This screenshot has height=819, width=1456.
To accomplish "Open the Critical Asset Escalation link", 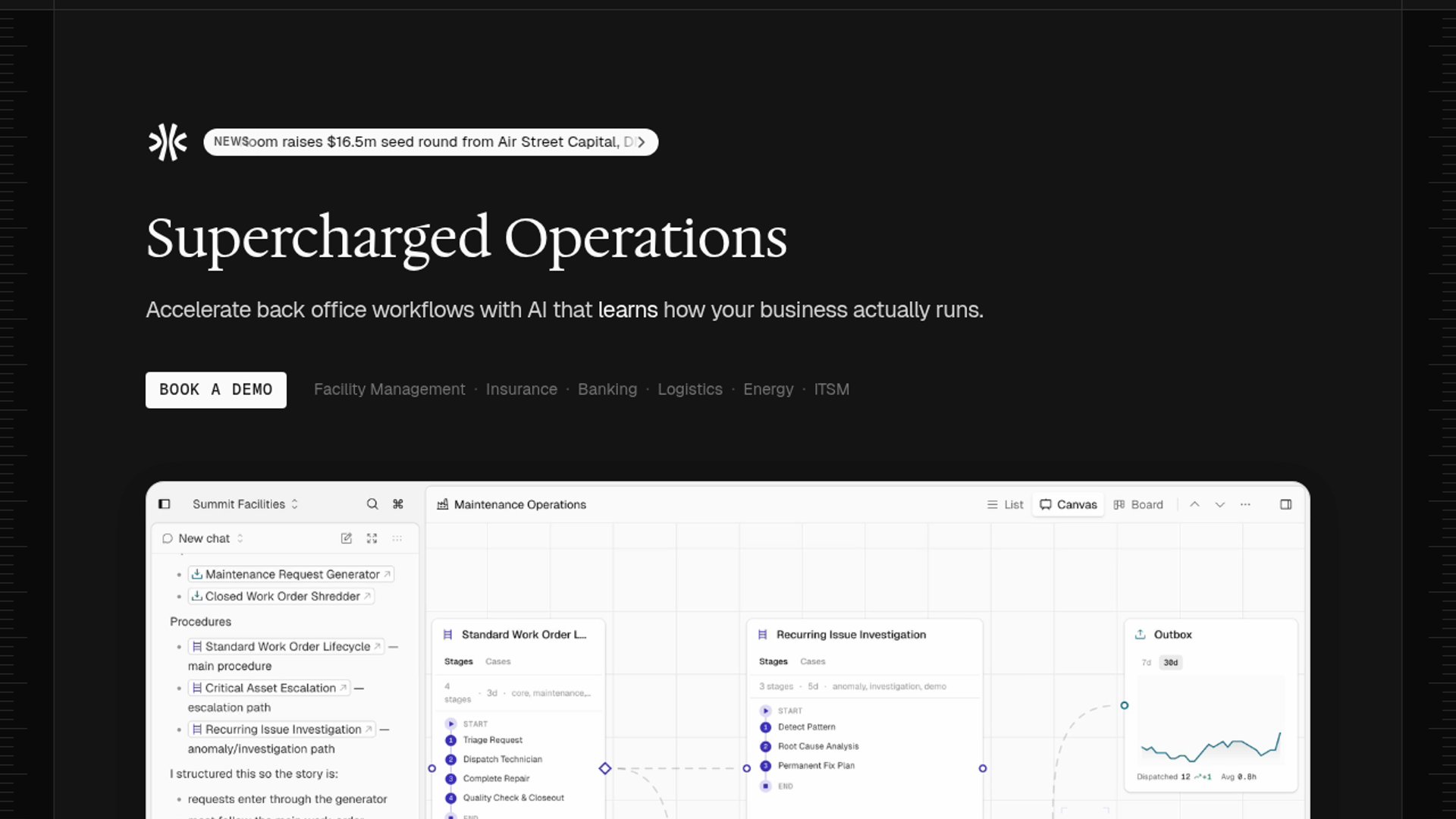I will coord(270,688).
